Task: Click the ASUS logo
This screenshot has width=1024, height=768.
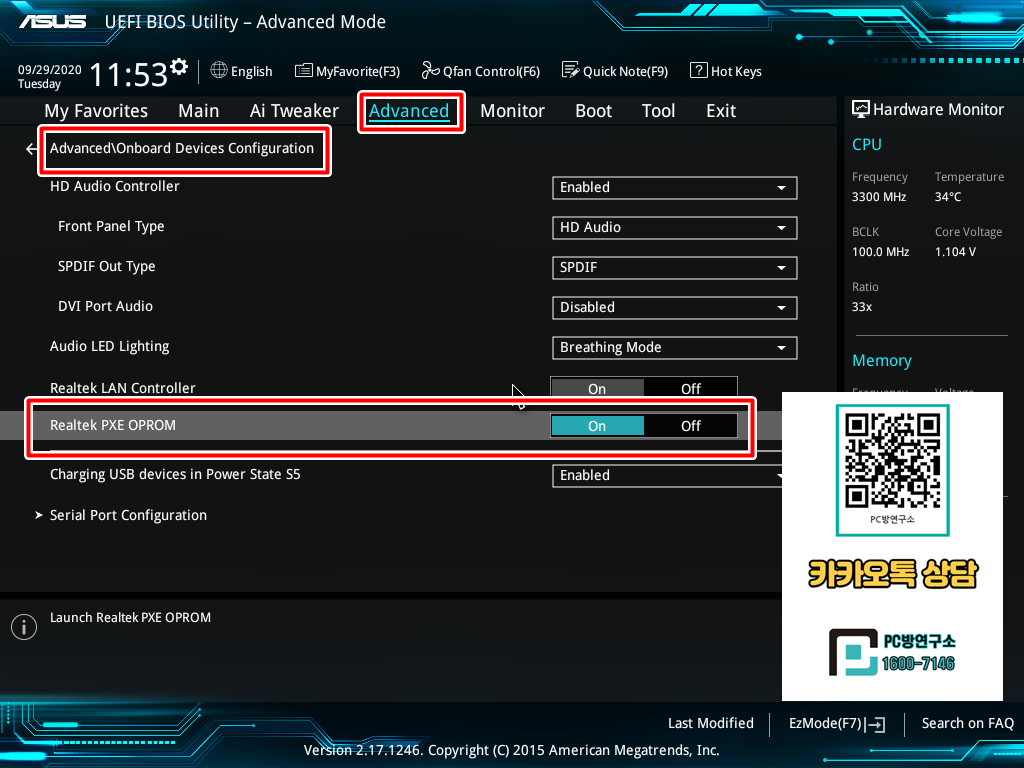Action: tap(52, 22)
